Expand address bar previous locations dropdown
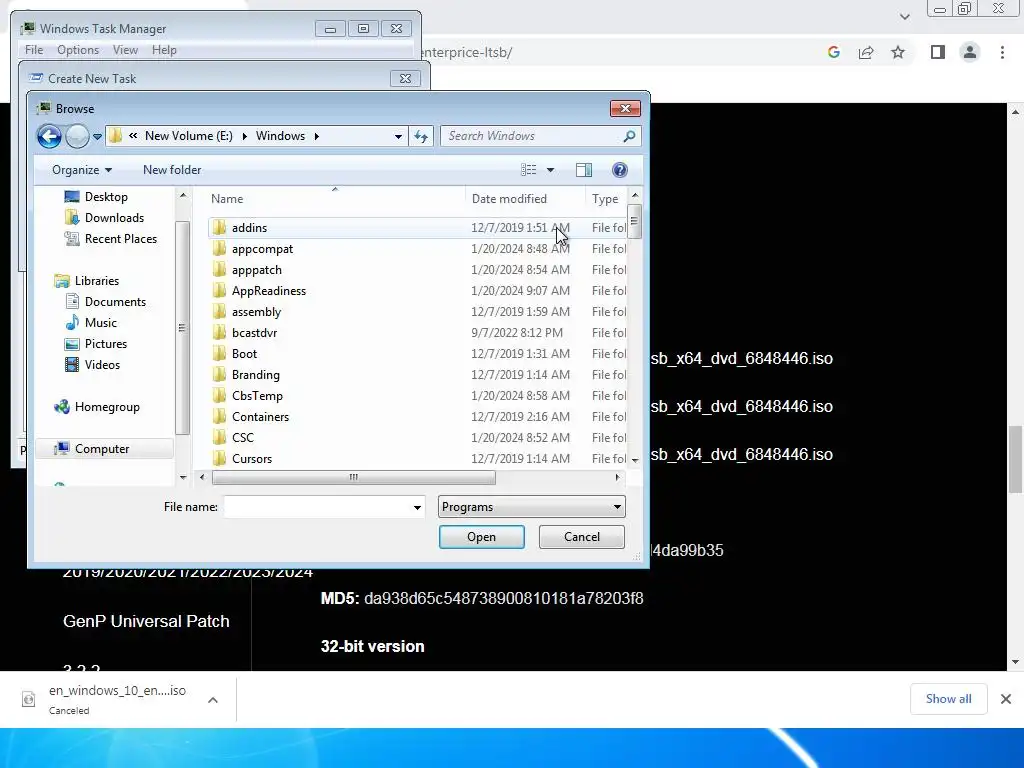This screenshot has height=768, width=1024. click(398, 136)
